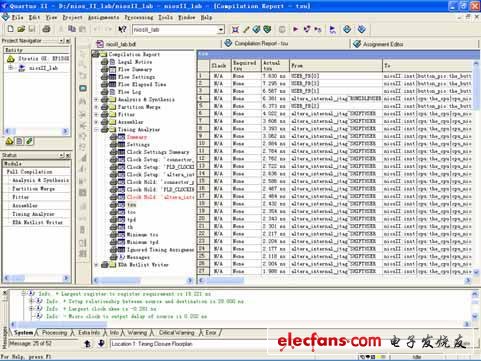Expand the Analysis & Synthesis report folder

pos(96,99)
